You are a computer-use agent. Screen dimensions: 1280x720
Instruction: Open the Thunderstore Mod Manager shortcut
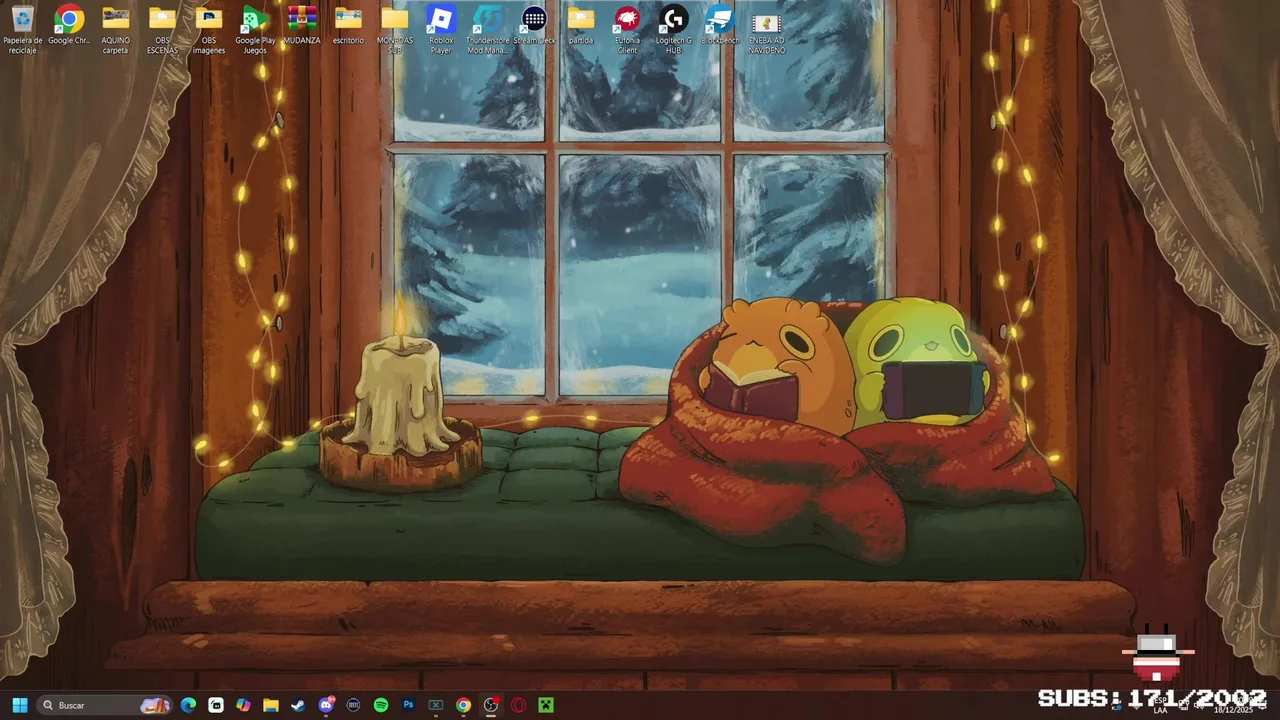pos(488,30)
